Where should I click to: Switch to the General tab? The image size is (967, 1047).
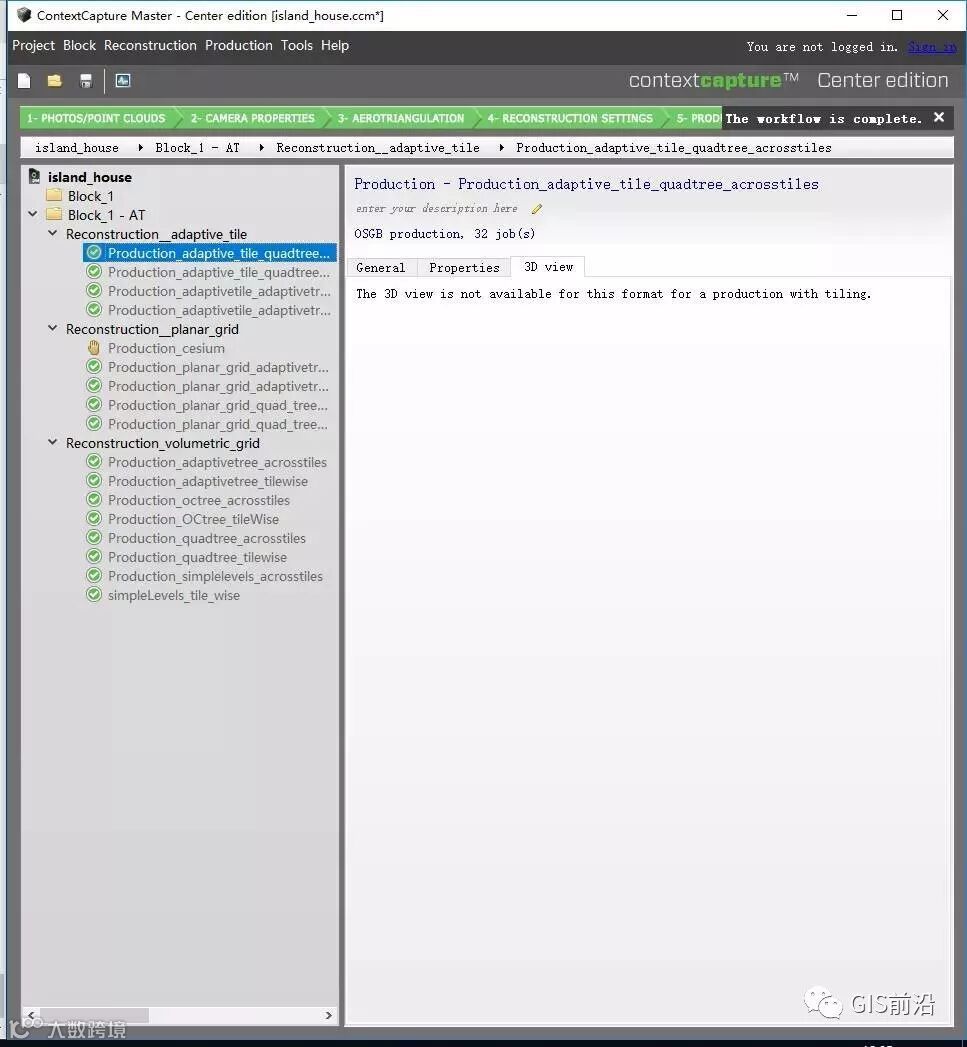pos(381,268)
